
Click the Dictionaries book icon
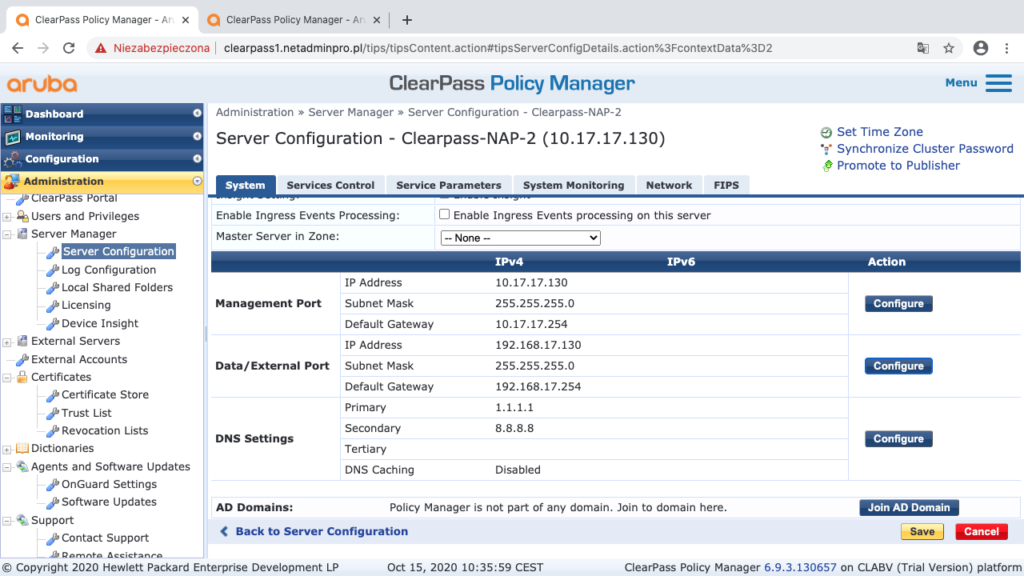pyautogui.click(x=22, y=448)
